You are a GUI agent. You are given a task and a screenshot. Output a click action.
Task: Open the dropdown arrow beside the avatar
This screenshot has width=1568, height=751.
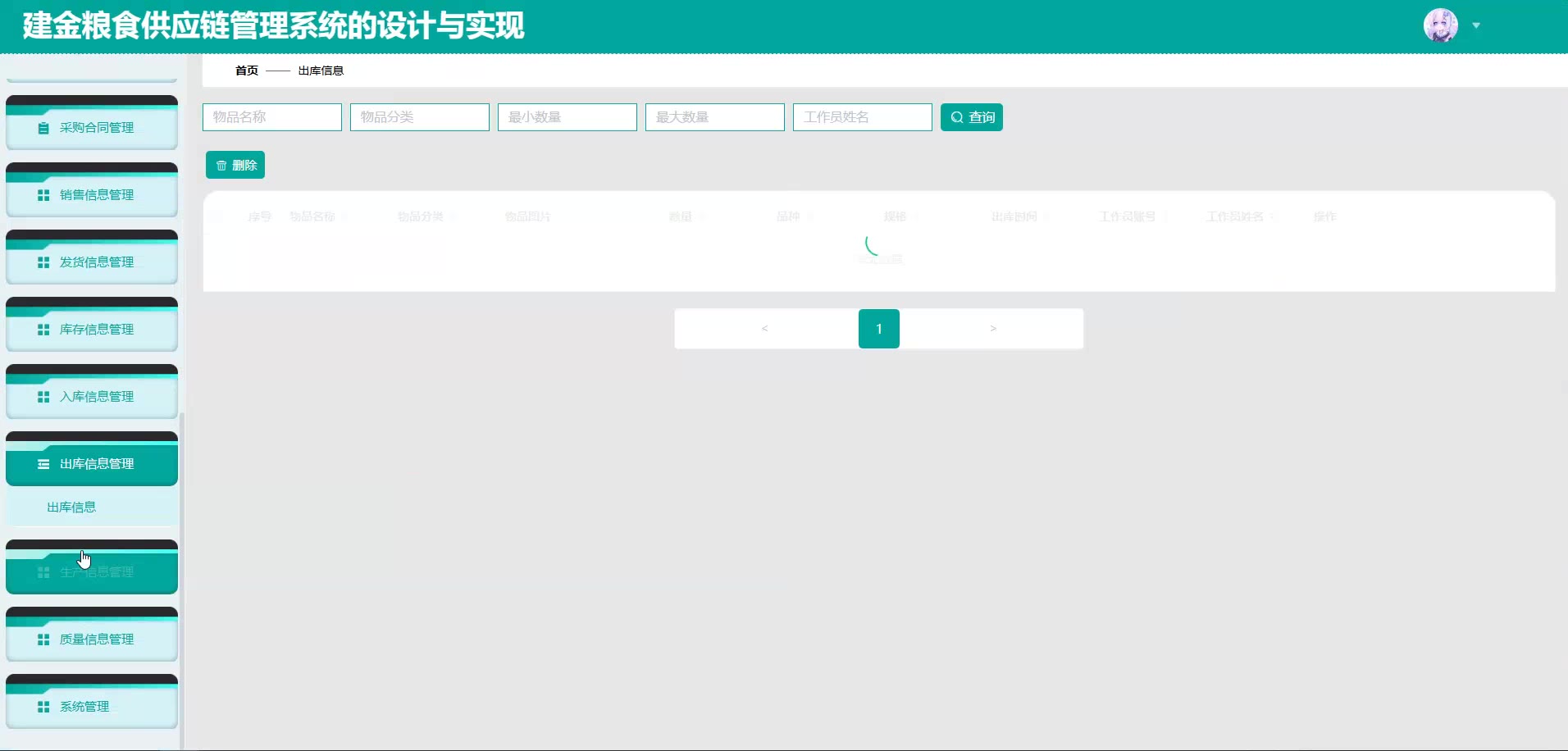pos(1476,25)
